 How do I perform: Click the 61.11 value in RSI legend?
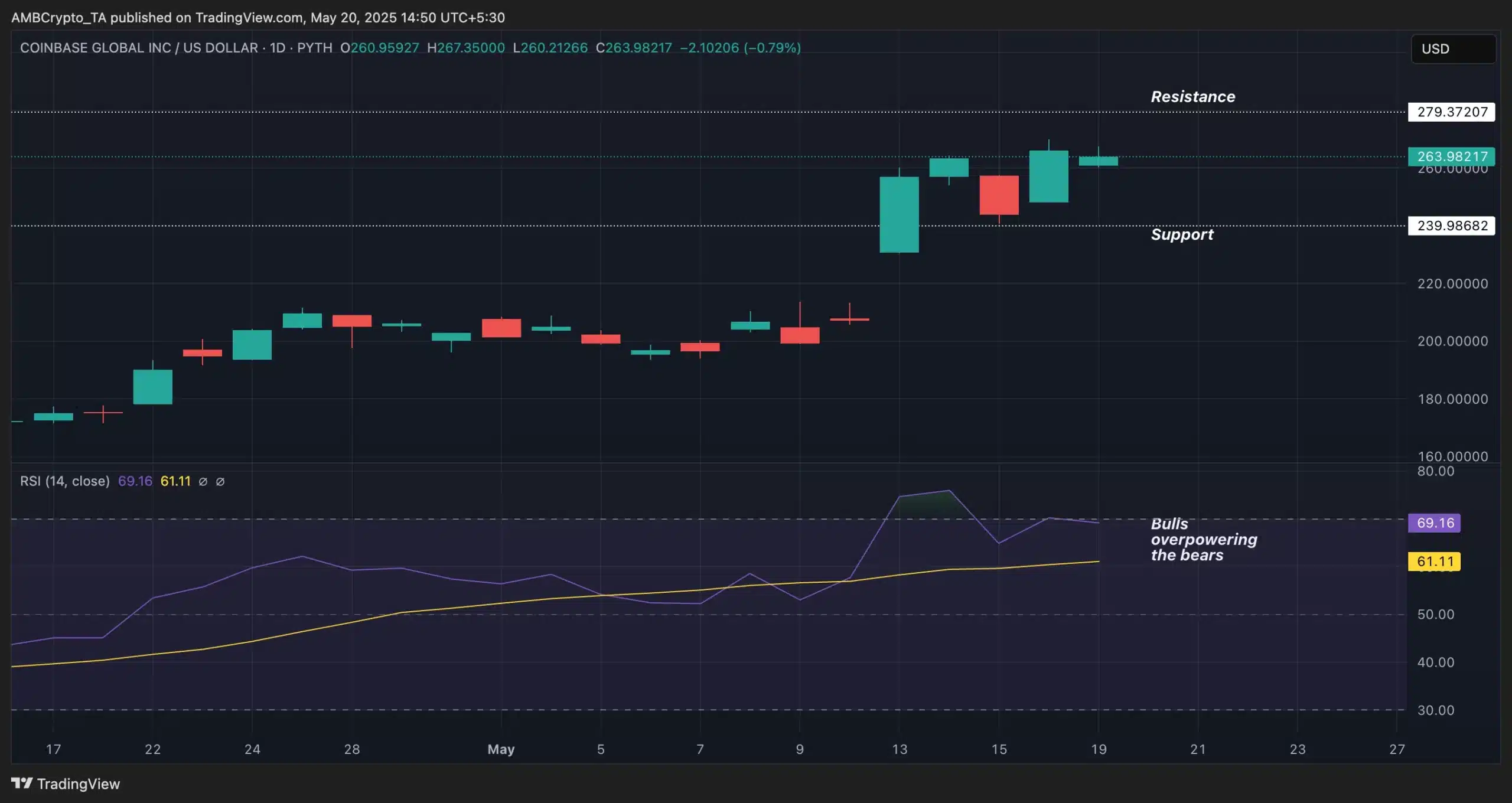point(175,481)
